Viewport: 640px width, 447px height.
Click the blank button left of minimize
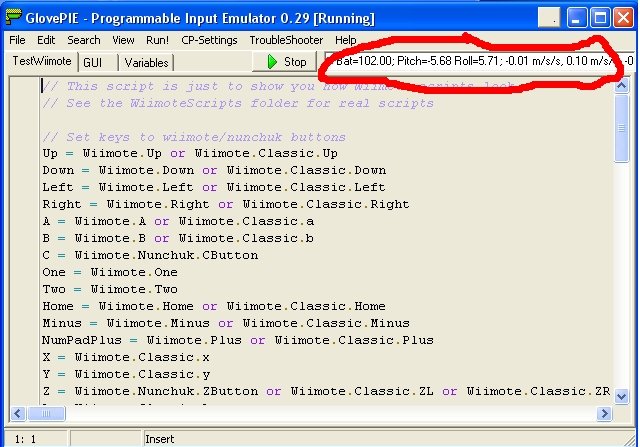pos(549,18)
